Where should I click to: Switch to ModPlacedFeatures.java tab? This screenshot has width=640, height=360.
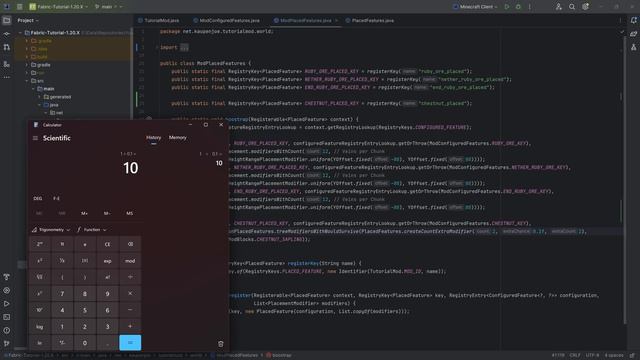point(305,20)
